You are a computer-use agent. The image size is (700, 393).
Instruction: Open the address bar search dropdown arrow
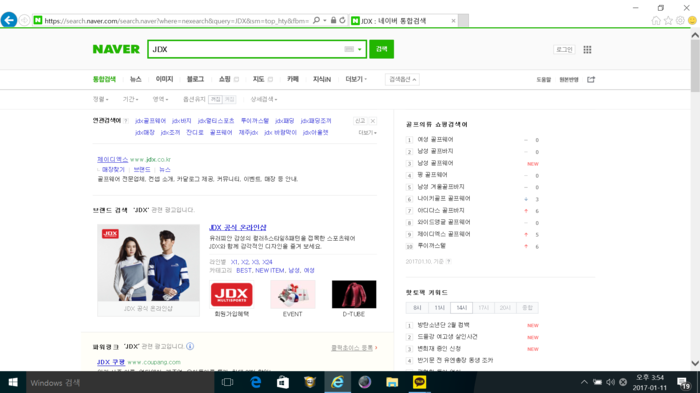tap(325, 21)
